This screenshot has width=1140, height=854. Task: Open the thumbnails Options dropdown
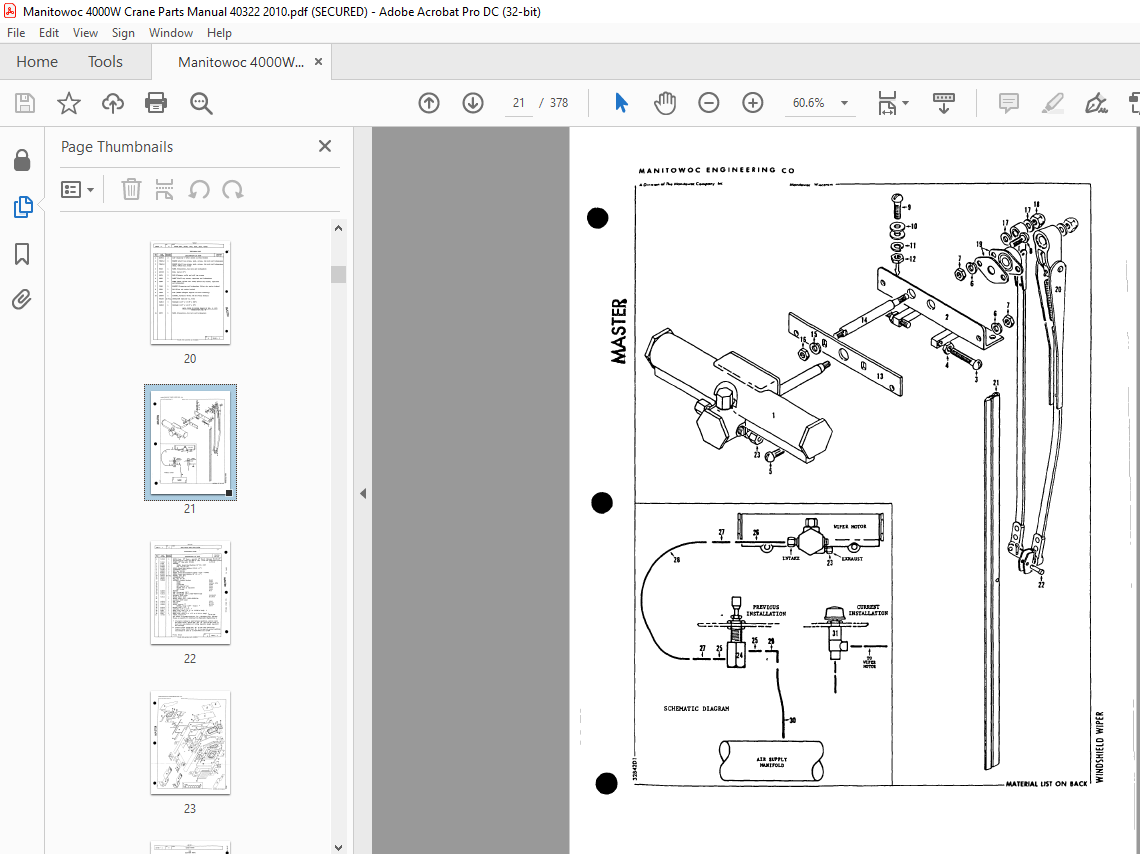click(x=77, y=190)
